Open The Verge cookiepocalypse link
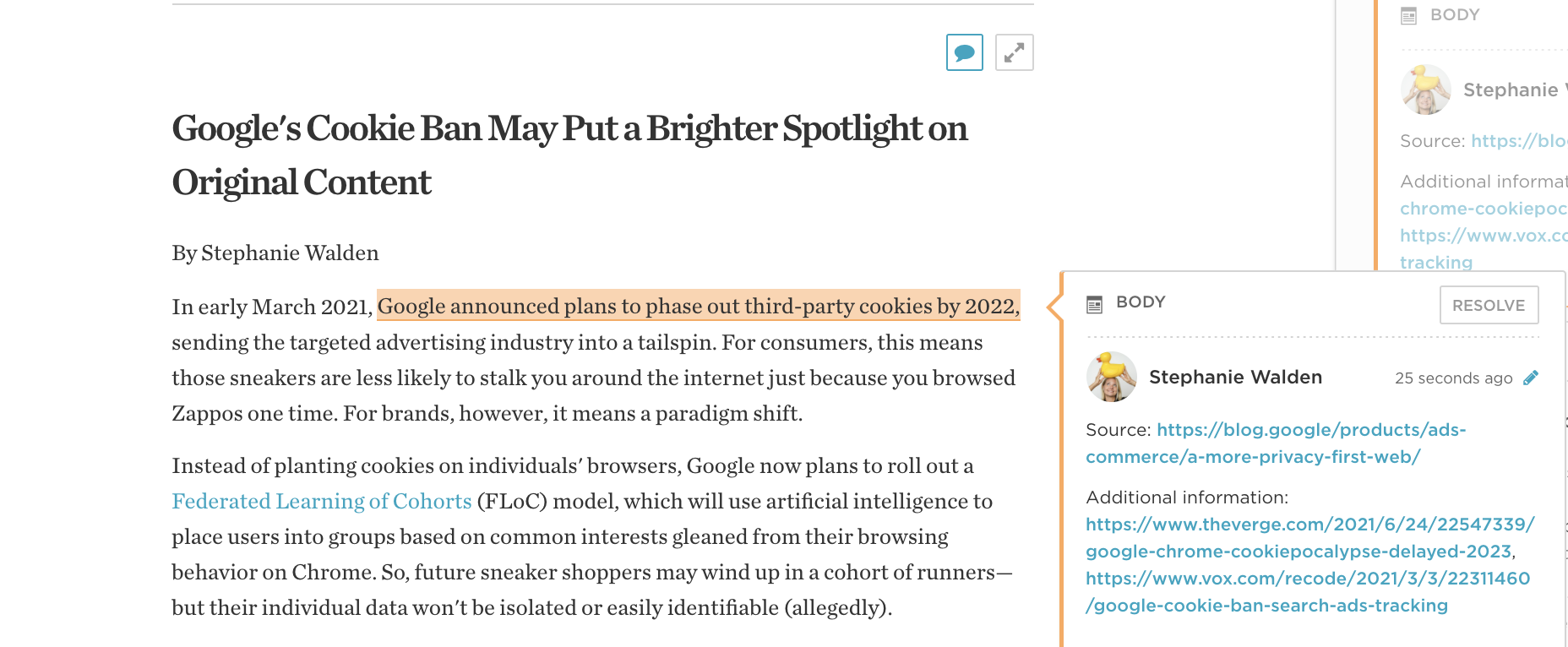Screen dimensions: 1568x647 point(1309,537)
